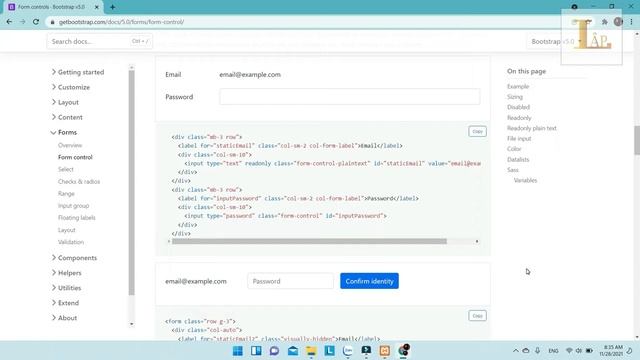Click the browser forward arrow
The height and width of the screenshot is (360, 640).
[x=22, y=22]
